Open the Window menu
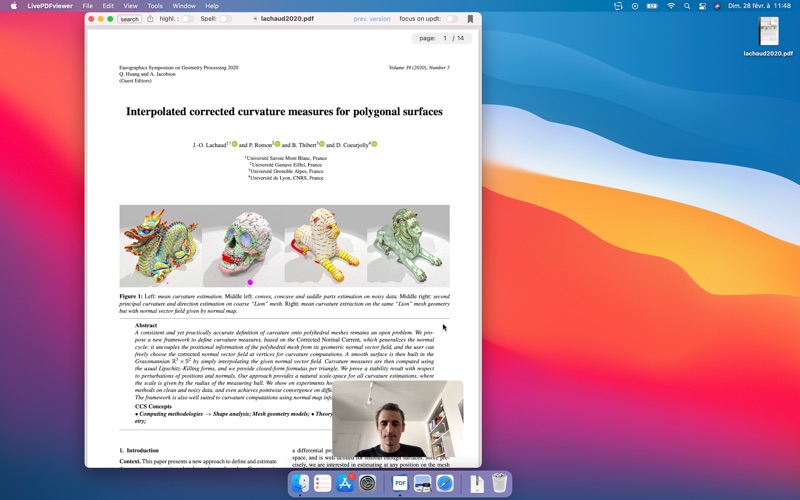The height and width of the screenshot is (500, 800). point(184,6)
